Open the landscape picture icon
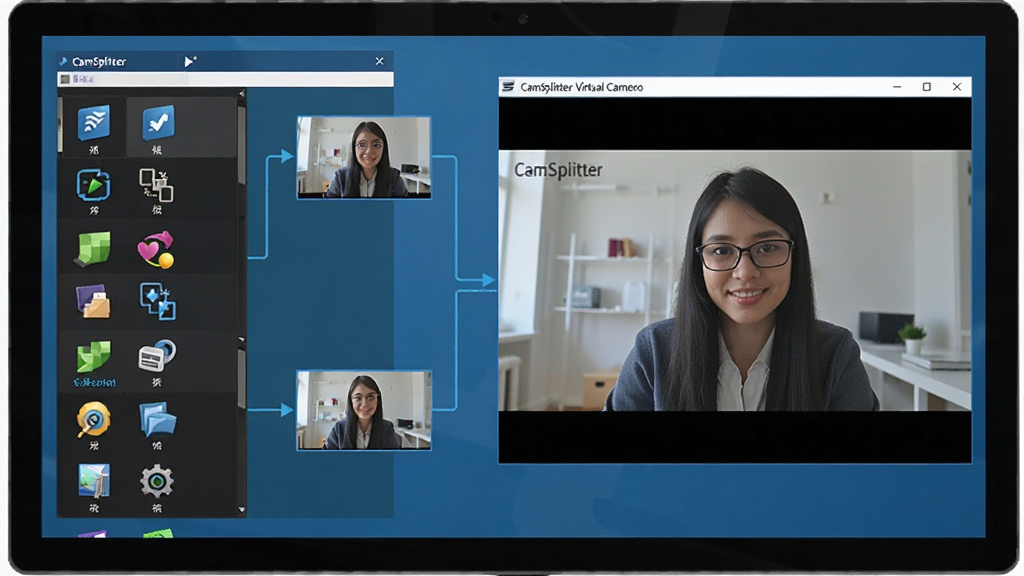This screenshot has width=1024, height=576. (93, 481)
